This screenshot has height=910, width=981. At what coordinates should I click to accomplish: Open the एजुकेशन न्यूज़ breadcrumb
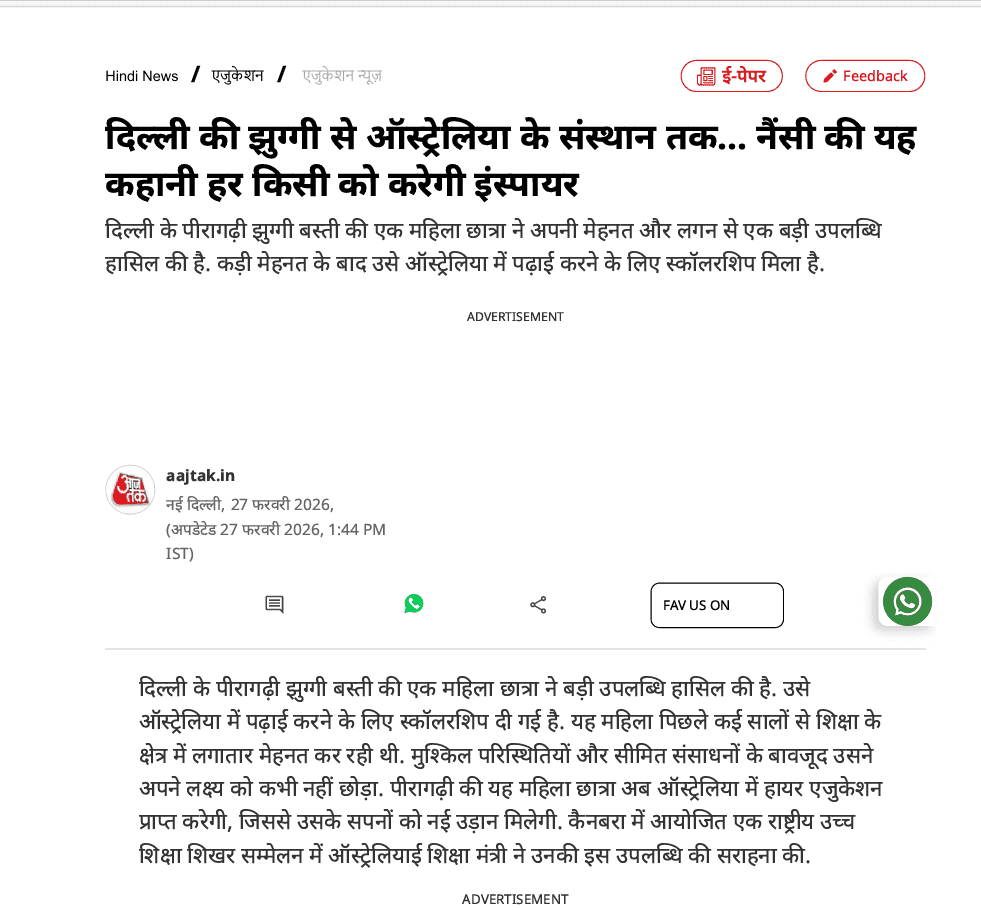(x=342, y=76)
